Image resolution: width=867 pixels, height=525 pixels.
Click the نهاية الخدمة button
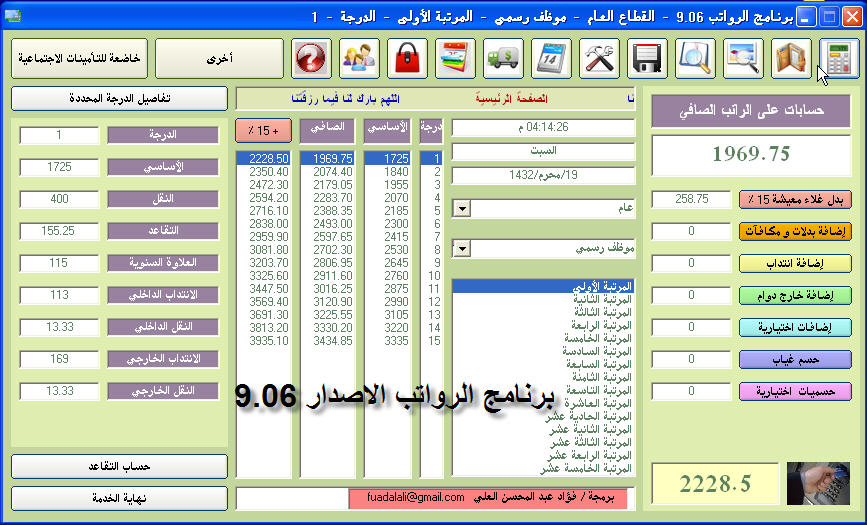pos(119,498)
